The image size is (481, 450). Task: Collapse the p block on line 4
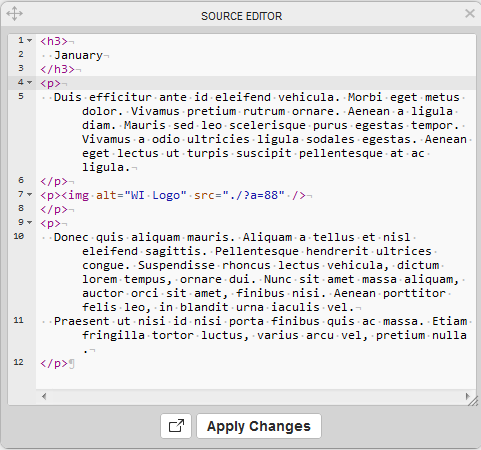pyautogui.click(x=30, y=82)
